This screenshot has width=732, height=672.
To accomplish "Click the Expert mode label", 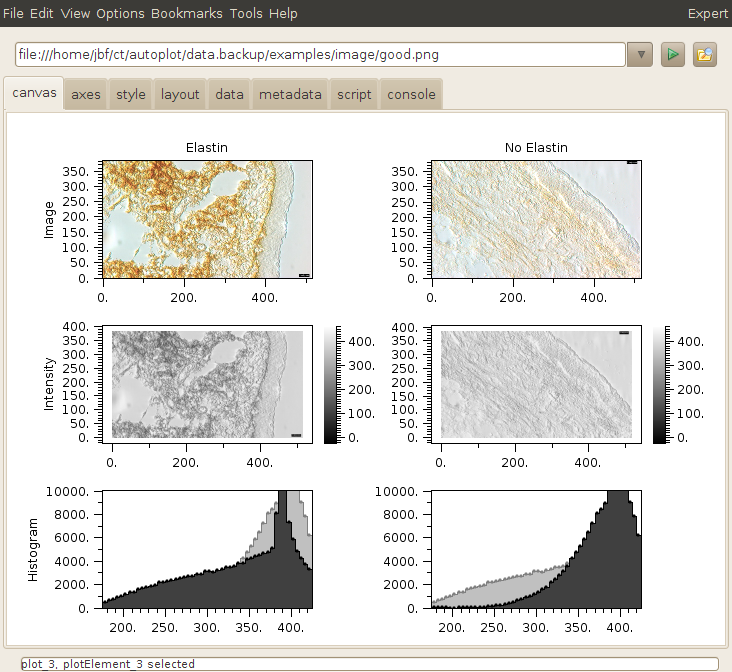I will click(707, 14).
